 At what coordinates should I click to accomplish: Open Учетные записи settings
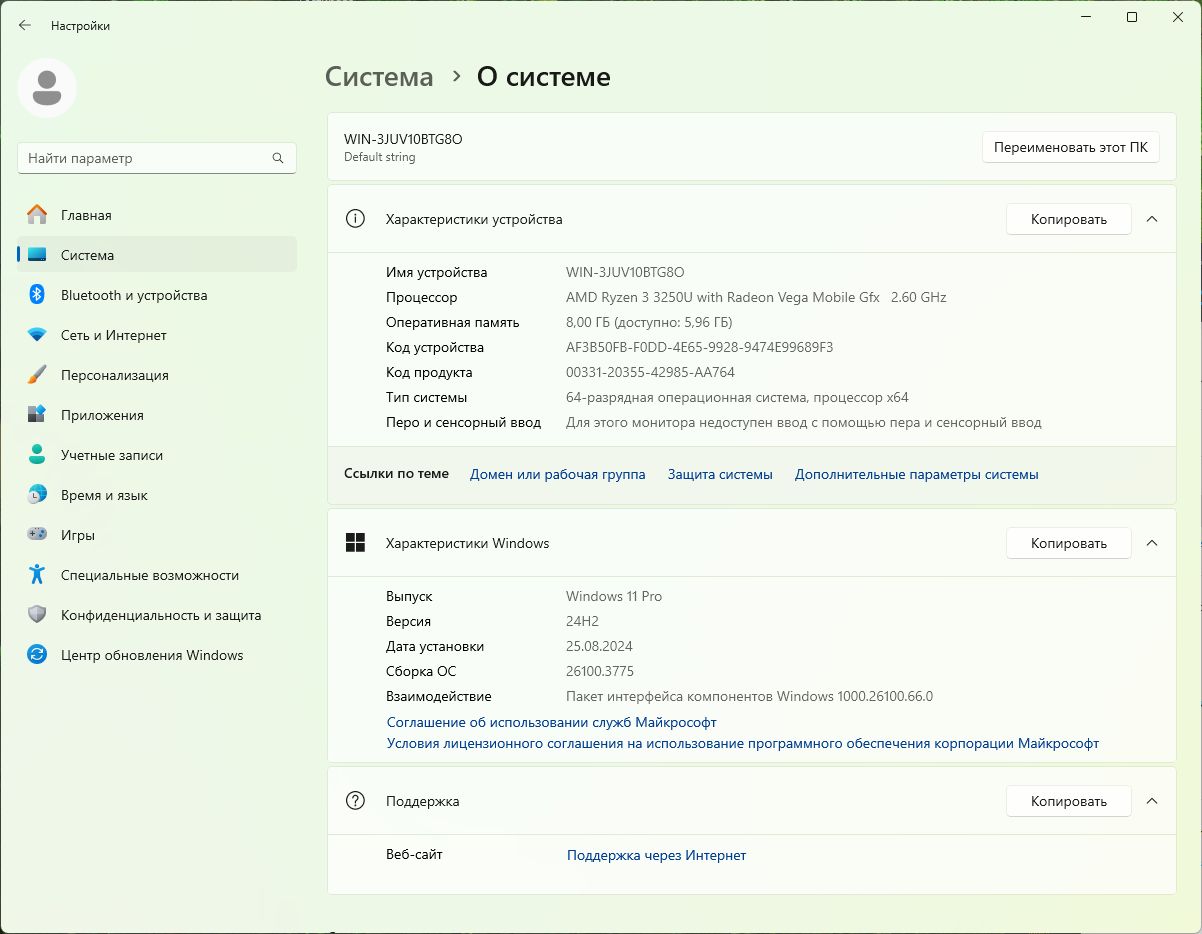(x=157, y=455)
